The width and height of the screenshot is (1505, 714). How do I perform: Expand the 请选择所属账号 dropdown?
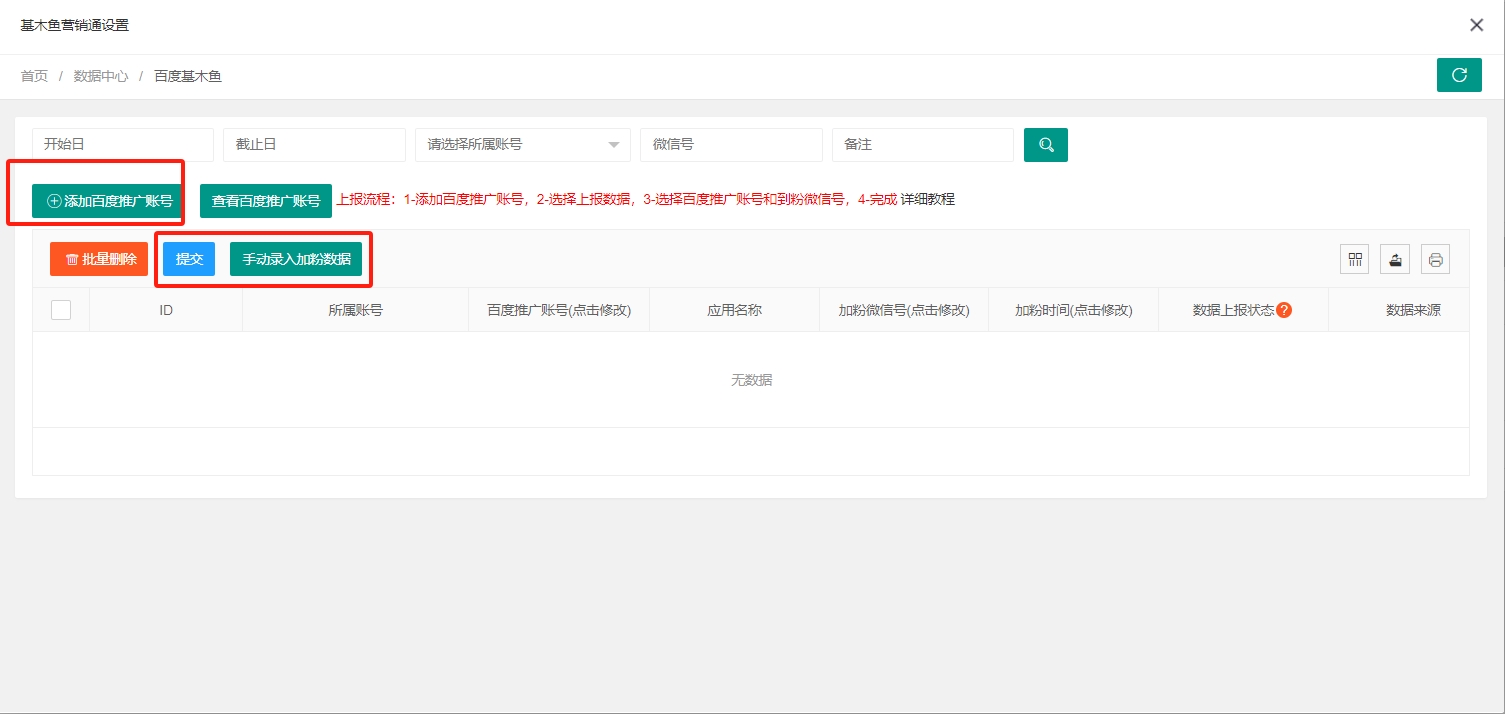(x=522, y=145)
